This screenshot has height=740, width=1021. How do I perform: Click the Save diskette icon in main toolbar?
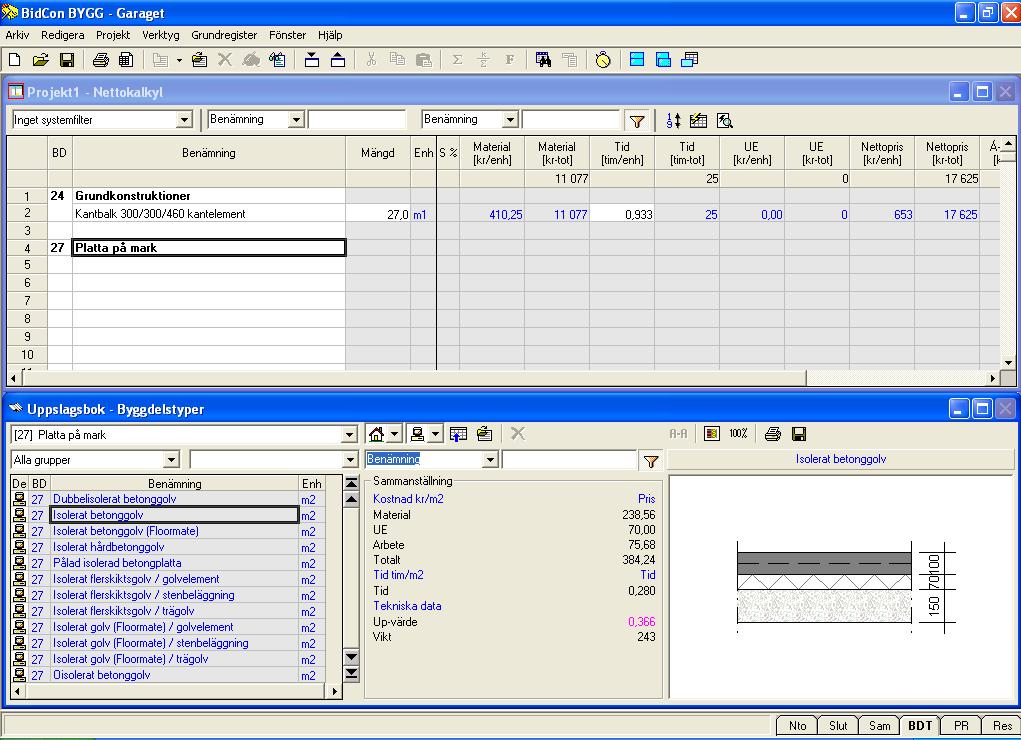pyautogui.click(x=66, y=60)
